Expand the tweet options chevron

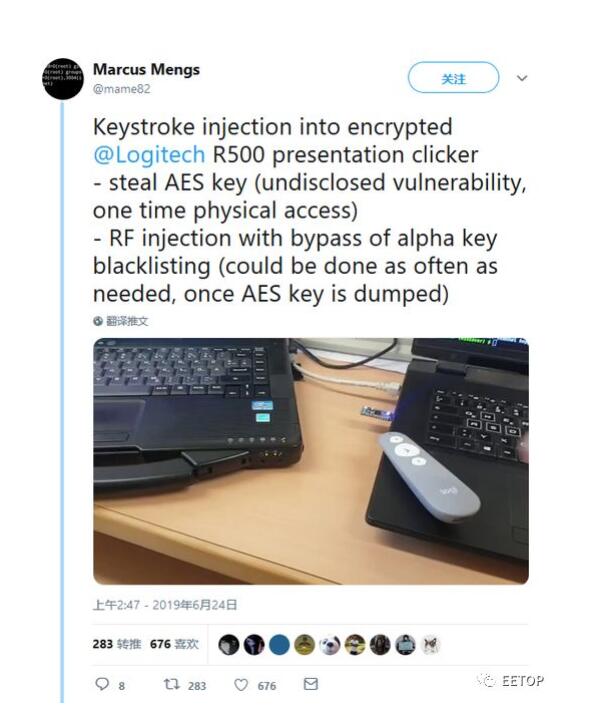[522, 78]
